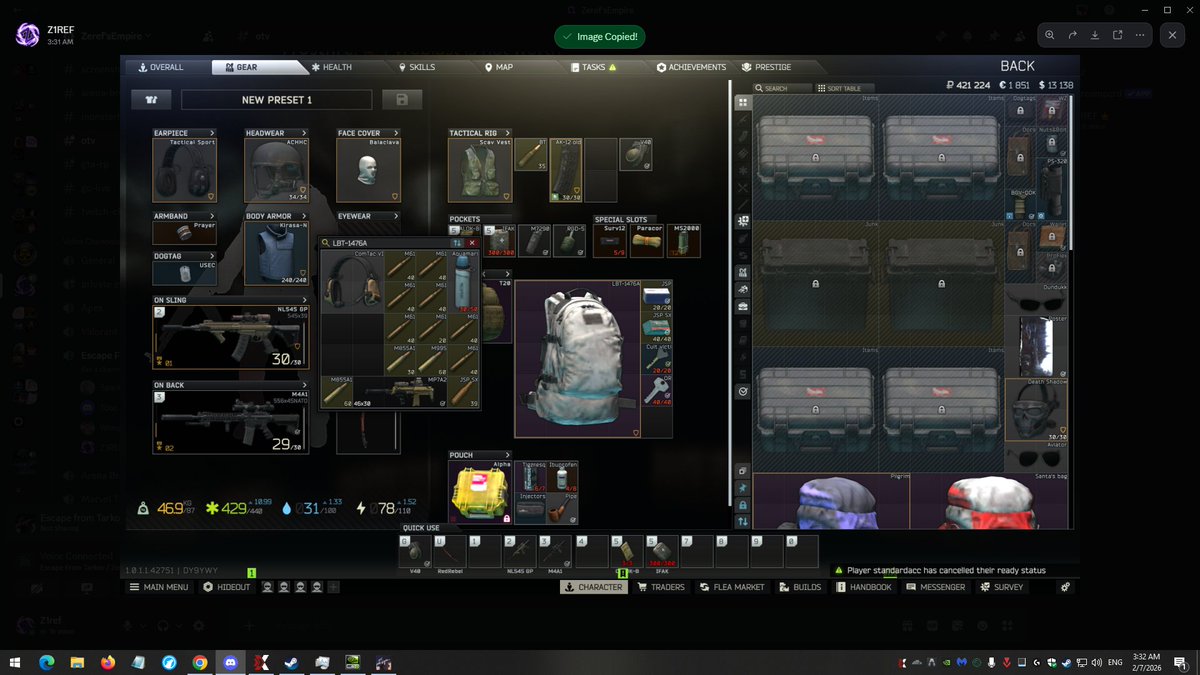The width and height of the screenshot is (1200, 675).
Task: Click the up-down arrows sort icon at stash bottom
Action: pyautogui.click(x=743, y=521)
